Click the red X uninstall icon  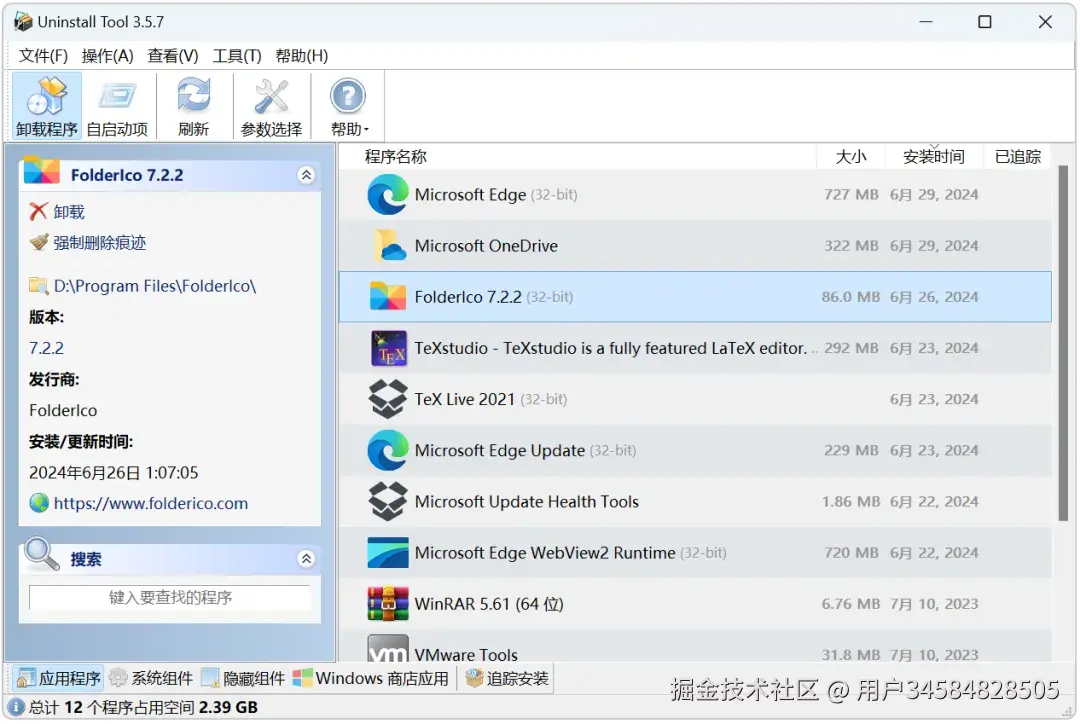click(x=39, y=212)
